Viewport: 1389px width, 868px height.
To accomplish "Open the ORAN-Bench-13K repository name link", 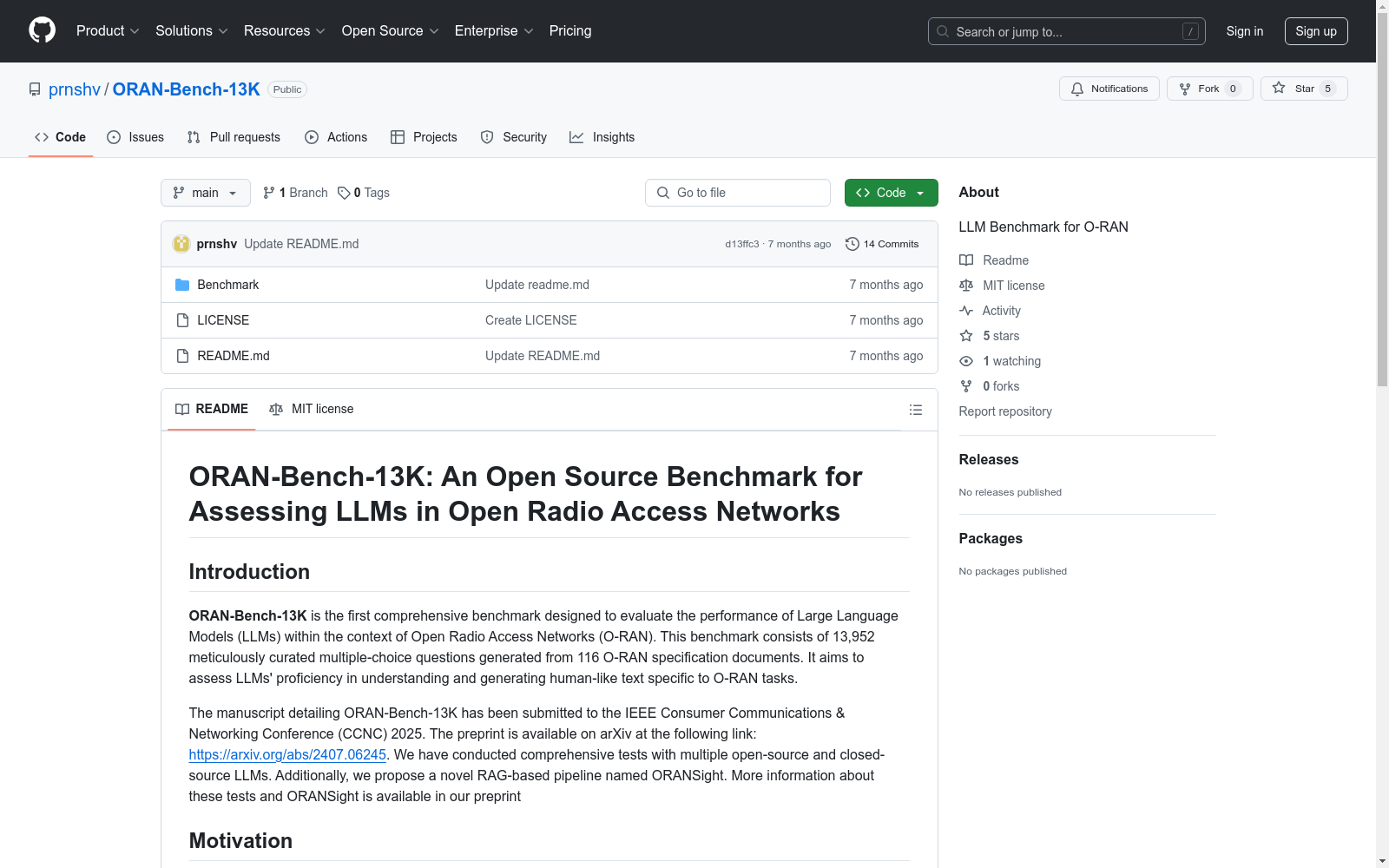I will click(x=187, y=89).
